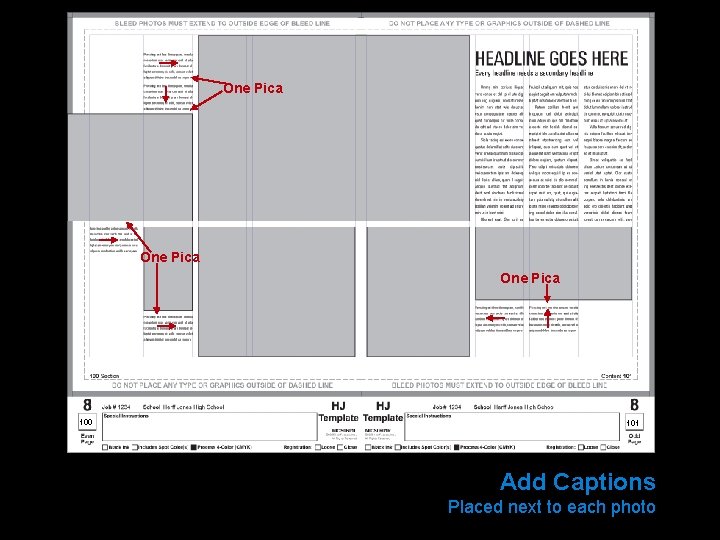This screenshot has width=720, height=540.
Task: Click the School Herff Jones High School text on even page
Action: pos(184,407)
